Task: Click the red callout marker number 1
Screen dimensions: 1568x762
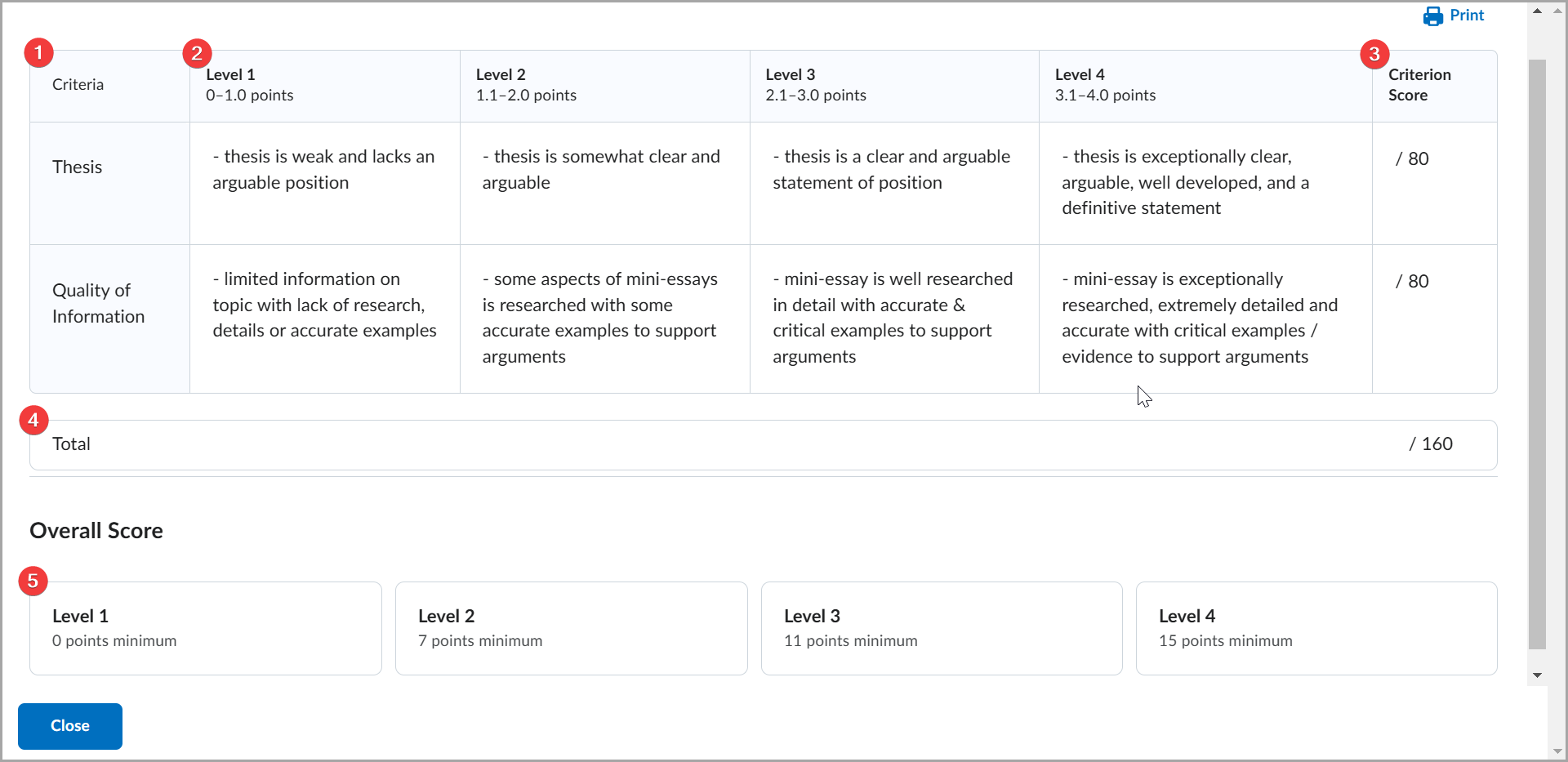Action: 38,53
